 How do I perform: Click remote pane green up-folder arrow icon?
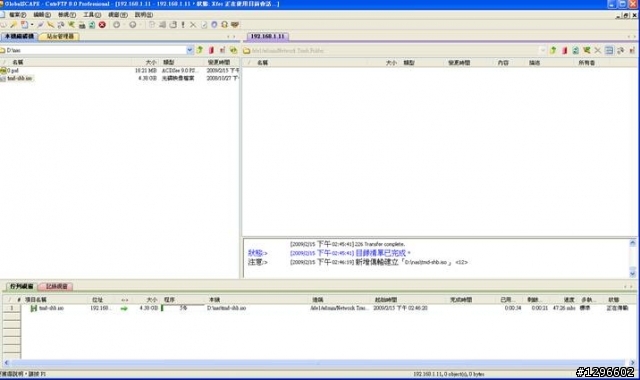click(553, 51)
